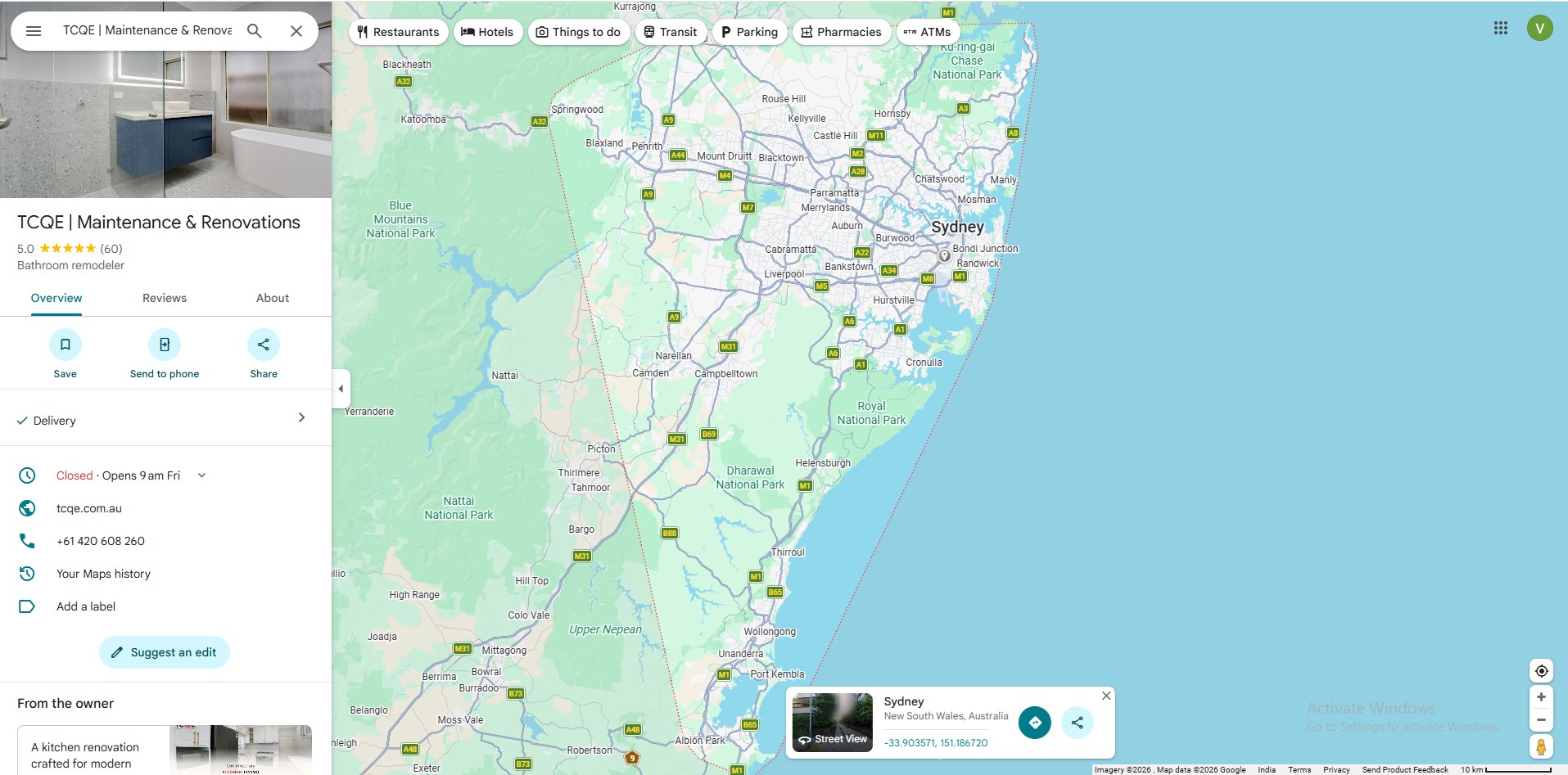Image resolution: width=1568 pixels, height=775 pixels.
Task: Show your location on the map
Action: [x=1541, y=671]
